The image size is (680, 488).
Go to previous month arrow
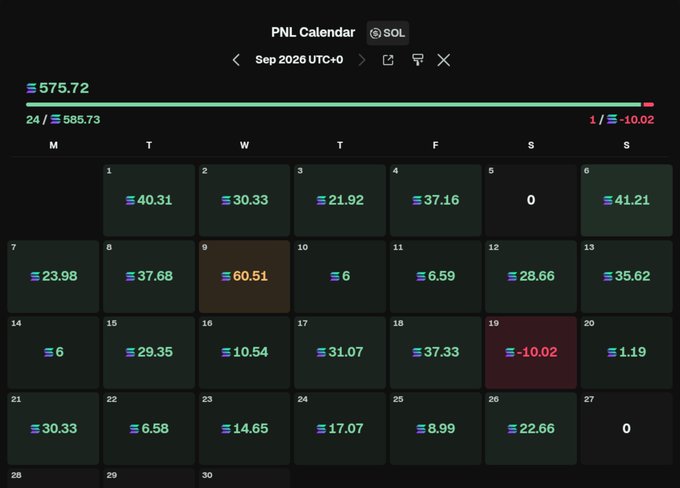tap(236, 60)
